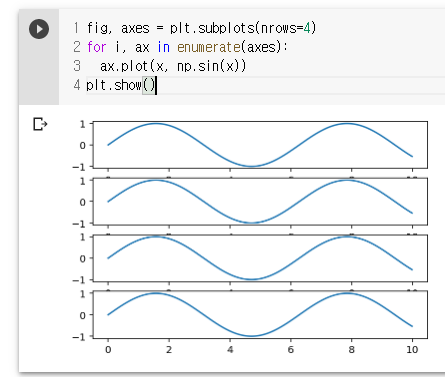Click the bottom sine wave subplot
445x377 pixels.
[260, 315]
